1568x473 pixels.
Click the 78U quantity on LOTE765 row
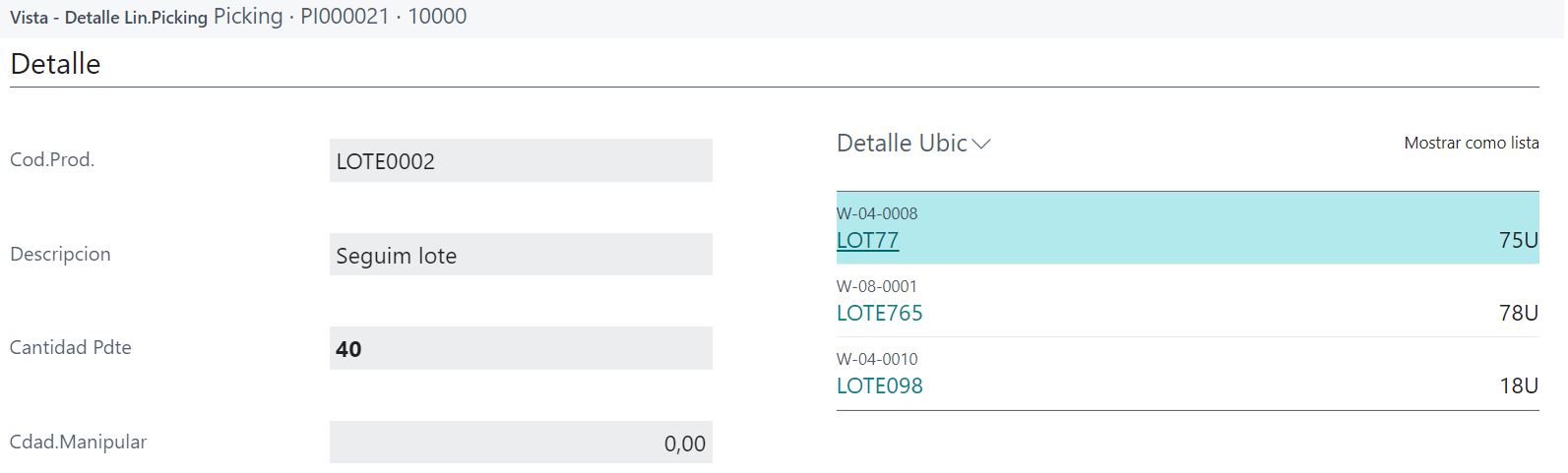(x=1518, y=314)
